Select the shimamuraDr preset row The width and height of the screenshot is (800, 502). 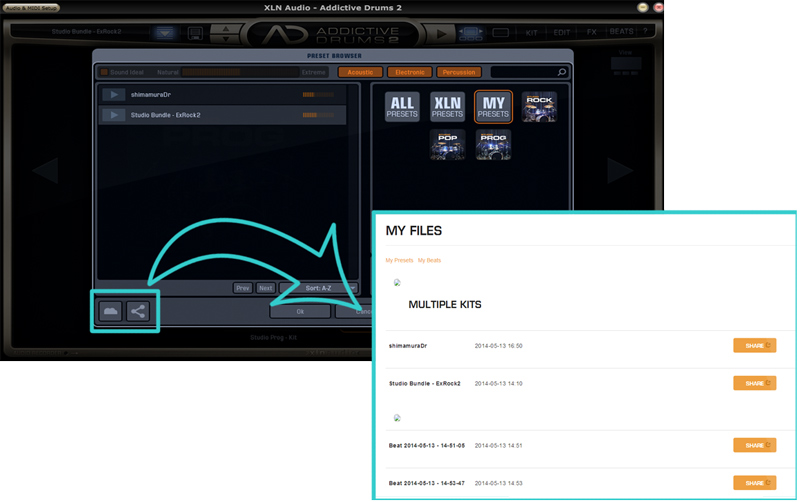coord(222,94)
